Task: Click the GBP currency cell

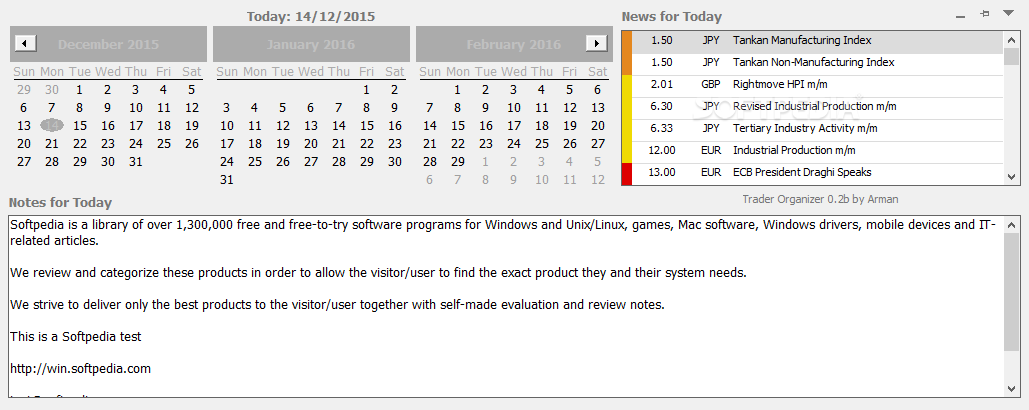Action: pyautogui.click(x=711, y=85)
